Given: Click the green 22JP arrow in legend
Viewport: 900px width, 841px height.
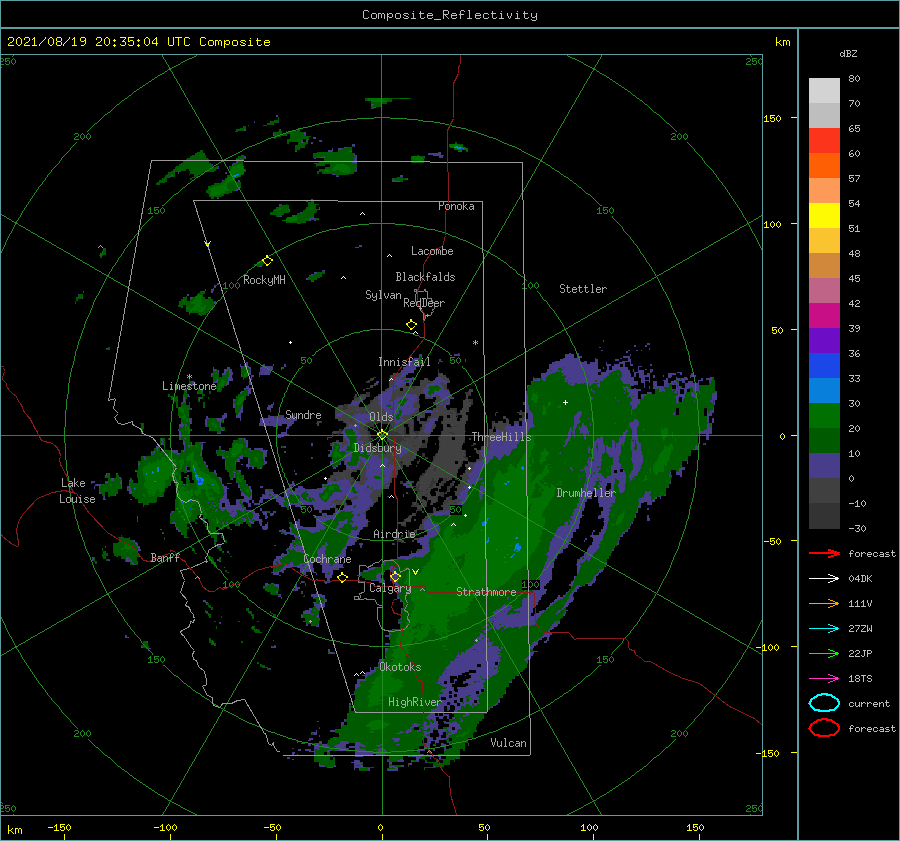Looking at the screenshot, I should click(824, 653).
